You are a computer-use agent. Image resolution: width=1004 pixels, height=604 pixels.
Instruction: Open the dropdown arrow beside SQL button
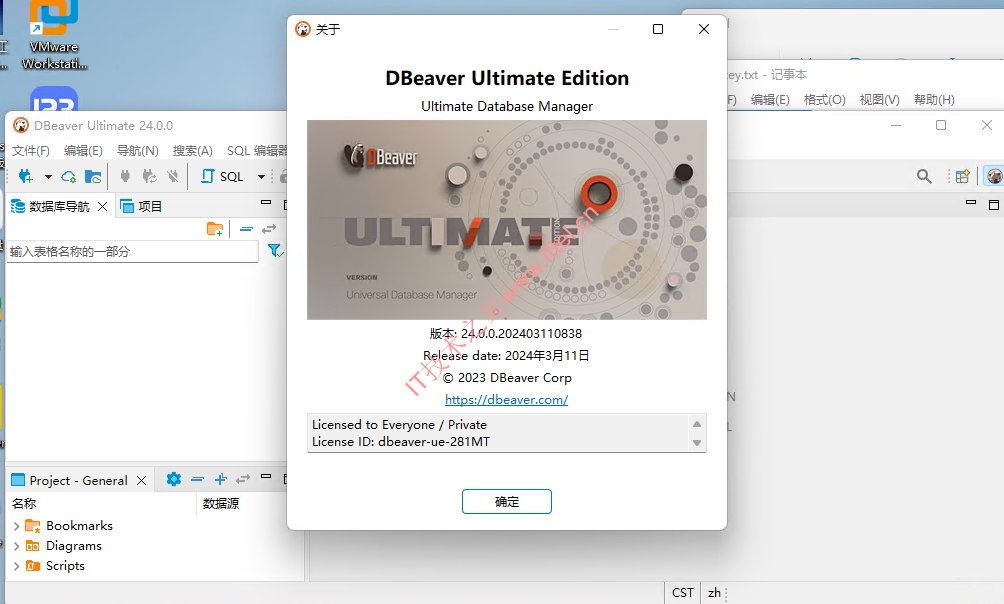261,177
